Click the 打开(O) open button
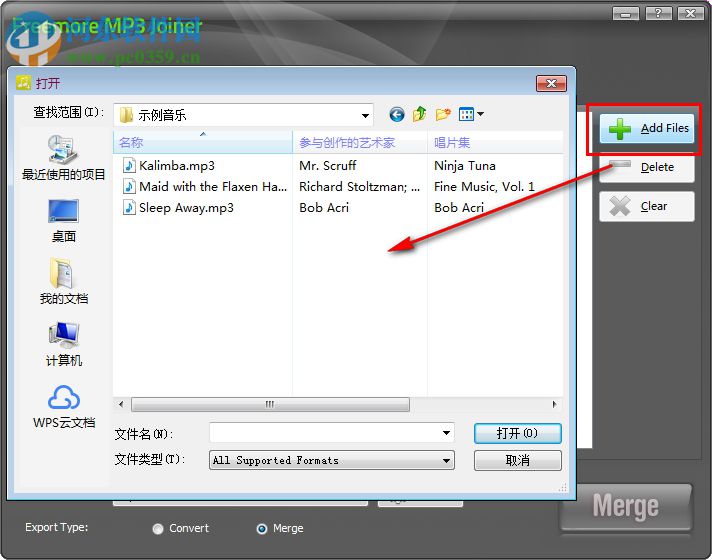712x560 pixels. click(518, 433)
